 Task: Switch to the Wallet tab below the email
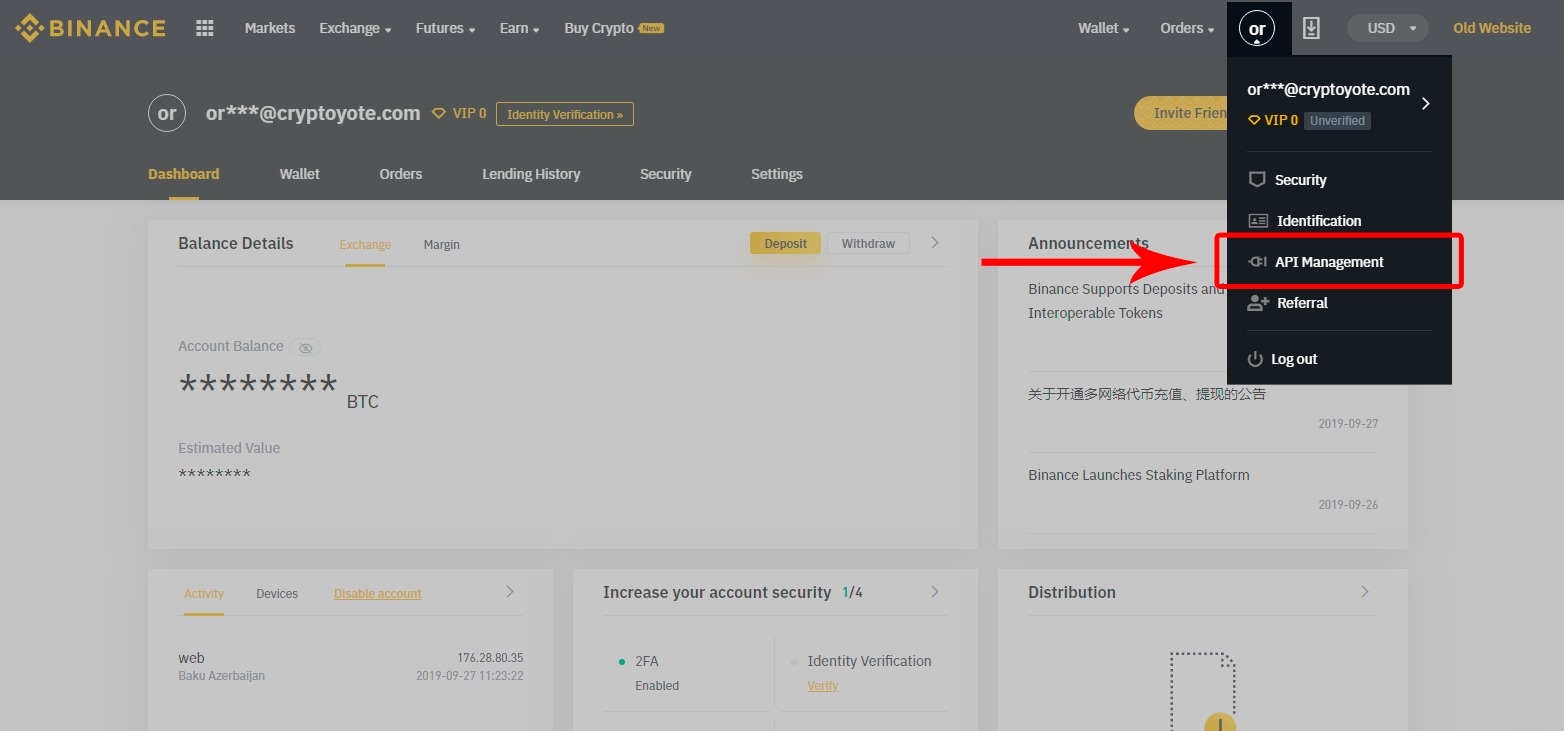tap(299, 174)
